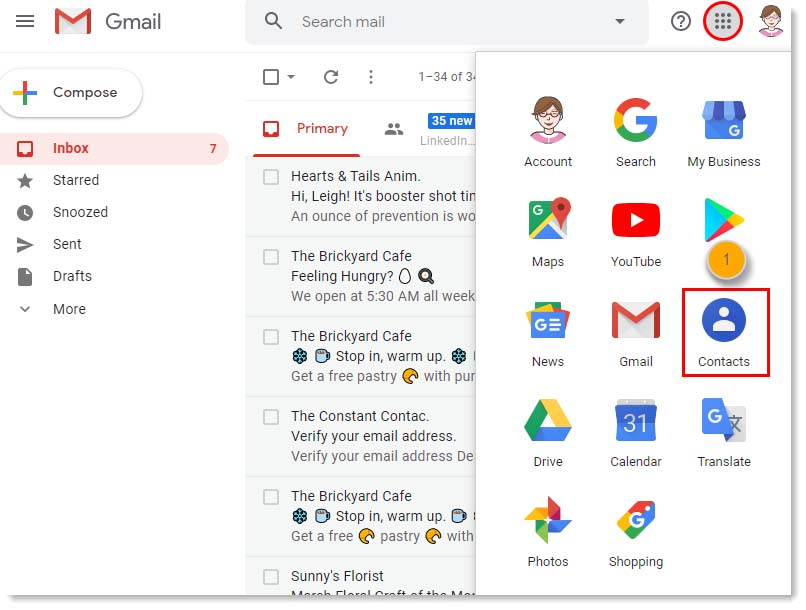The image size is (806, 610).
Task: Click the 1–34 message count text
Action: tap(446, 77)
